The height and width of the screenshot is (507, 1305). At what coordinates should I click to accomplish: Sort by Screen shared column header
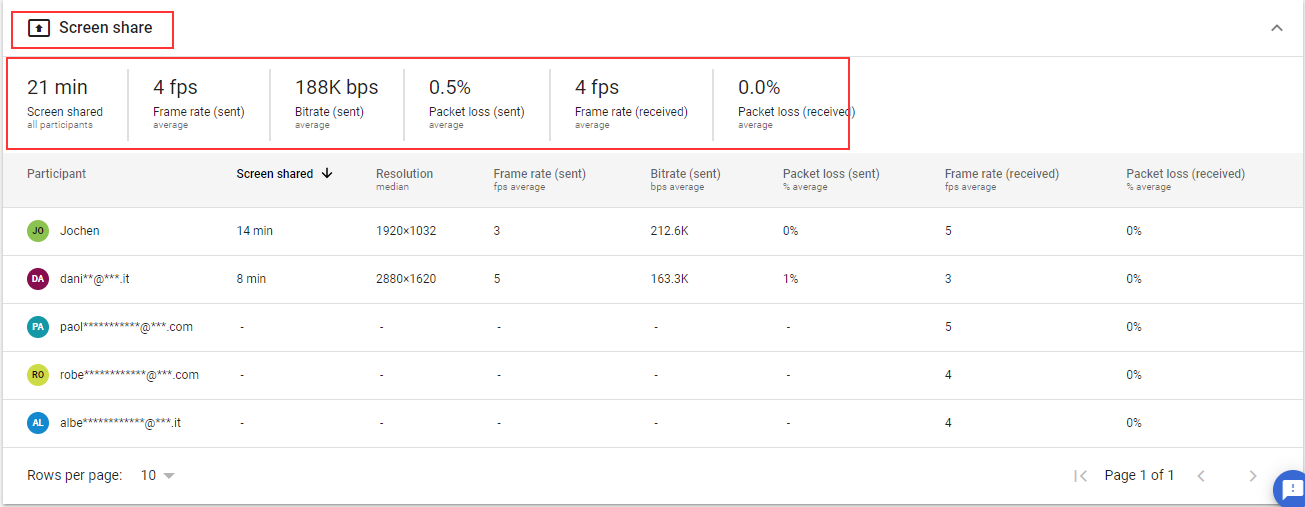click(x=275, y=174)
